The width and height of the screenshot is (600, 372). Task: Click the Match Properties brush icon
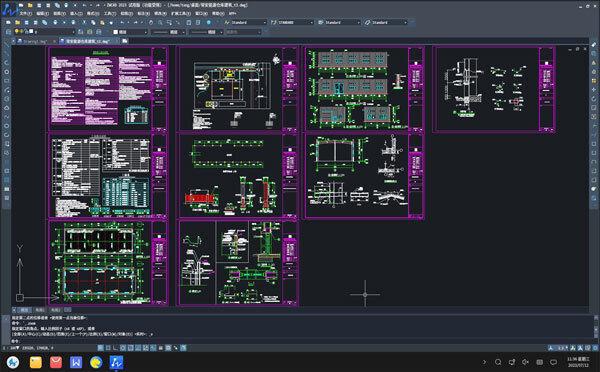coord(111,22)
